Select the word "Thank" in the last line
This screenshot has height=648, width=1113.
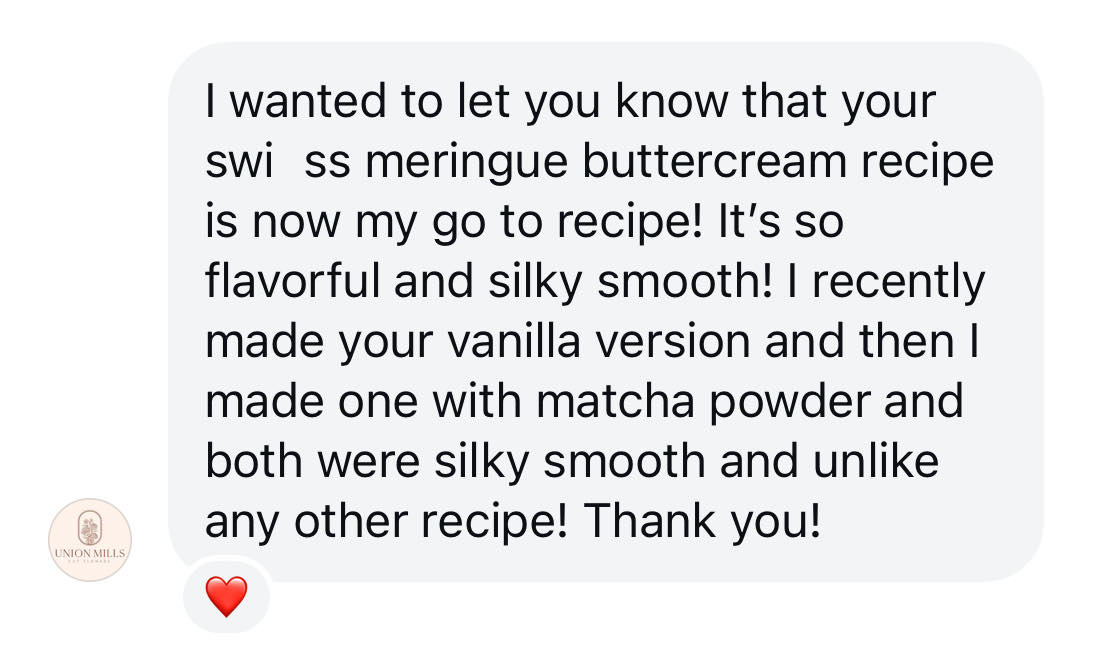[x=649, y=521]
